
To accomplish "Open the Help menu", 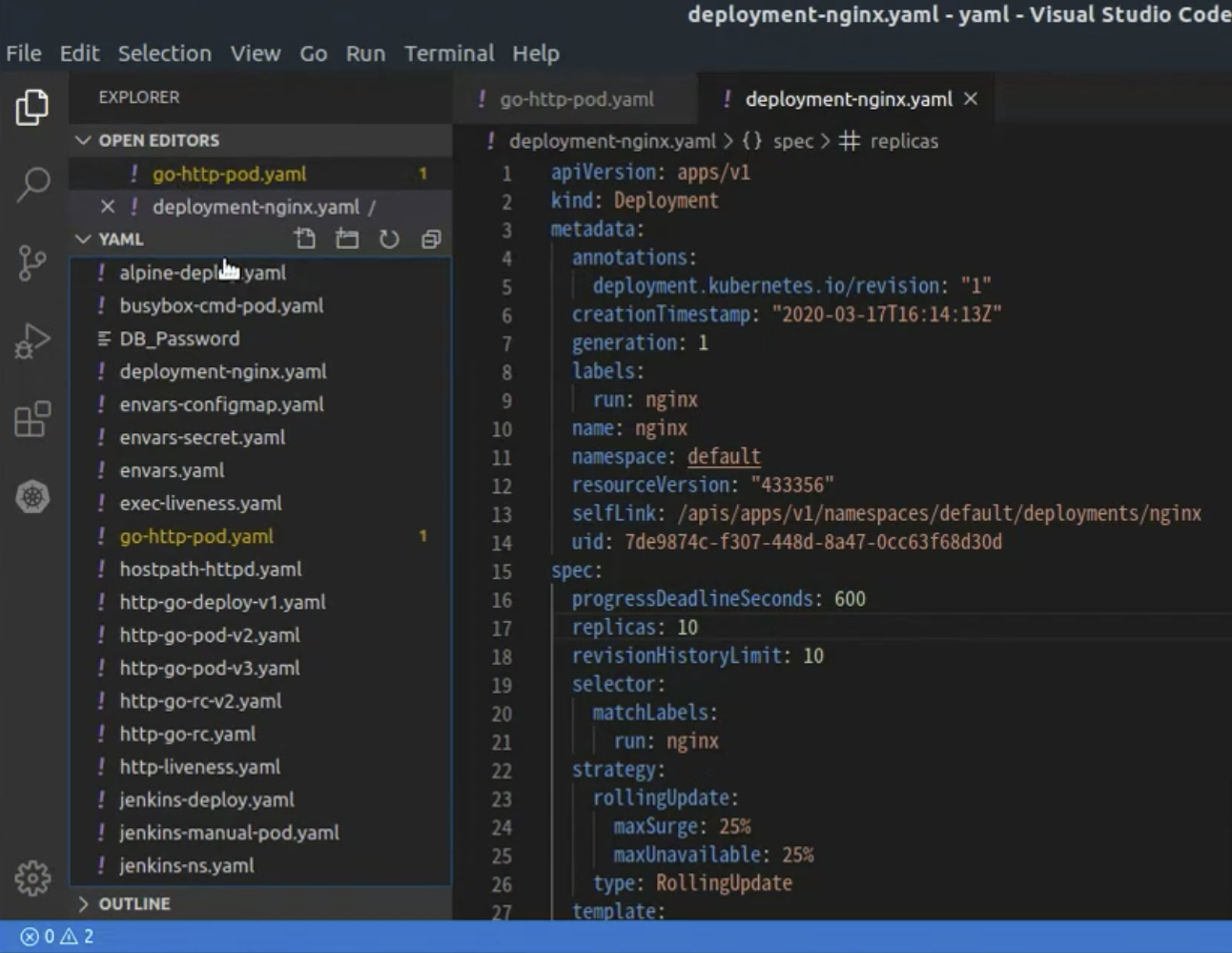I will tap(535, 53).
